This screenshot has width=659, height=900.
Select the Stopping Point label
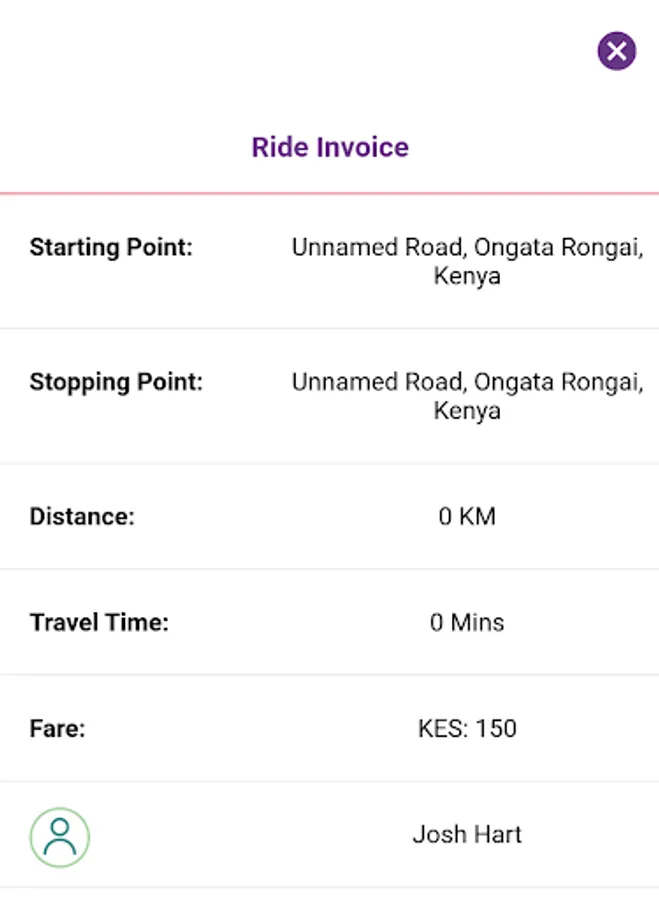pos(116,382)
